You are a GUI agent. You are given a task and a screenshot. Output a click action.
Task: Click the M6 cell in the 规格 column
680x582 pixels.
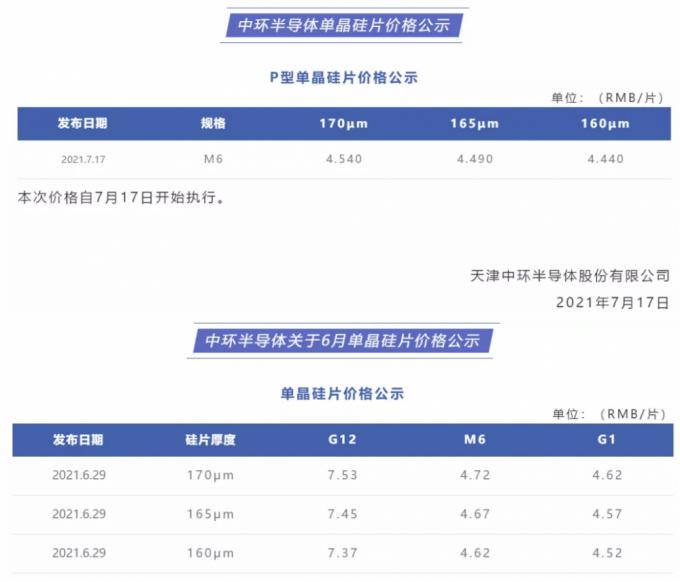[213, 159]
